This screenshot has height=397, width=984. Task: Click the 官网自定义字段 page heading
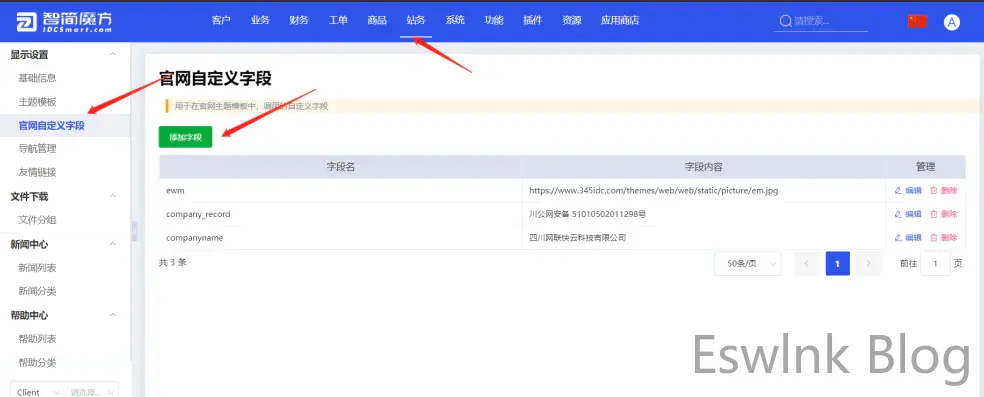215,79
